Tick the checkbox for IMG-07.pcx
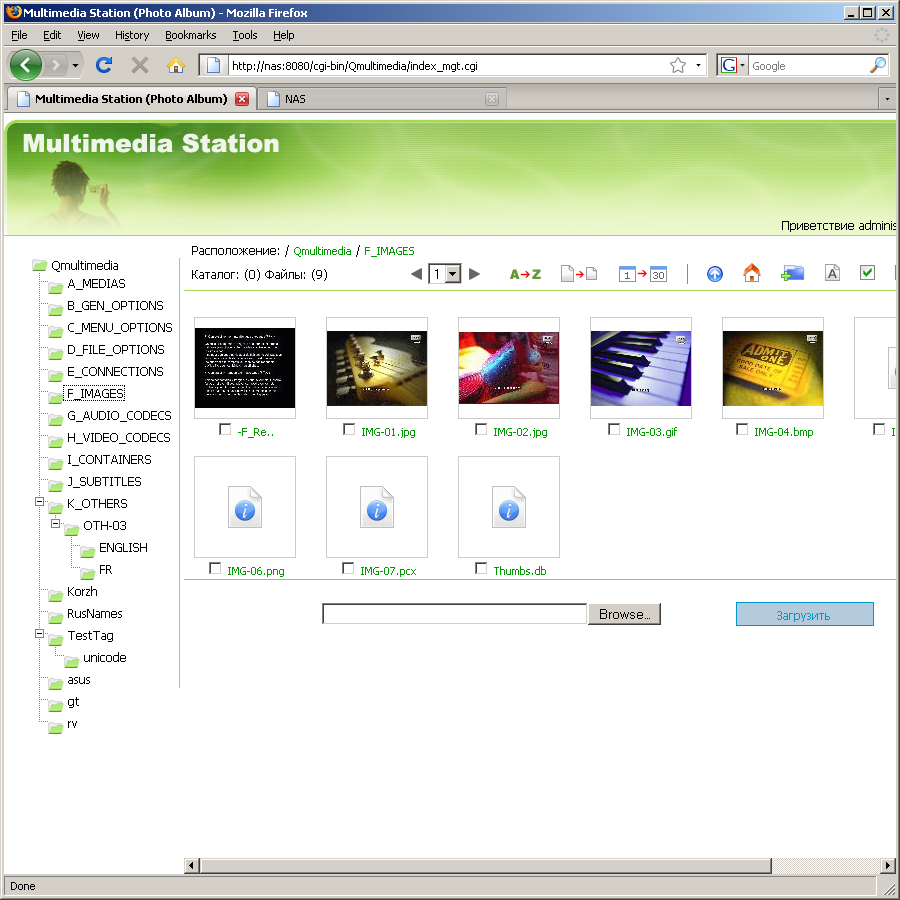 (347, 568)
